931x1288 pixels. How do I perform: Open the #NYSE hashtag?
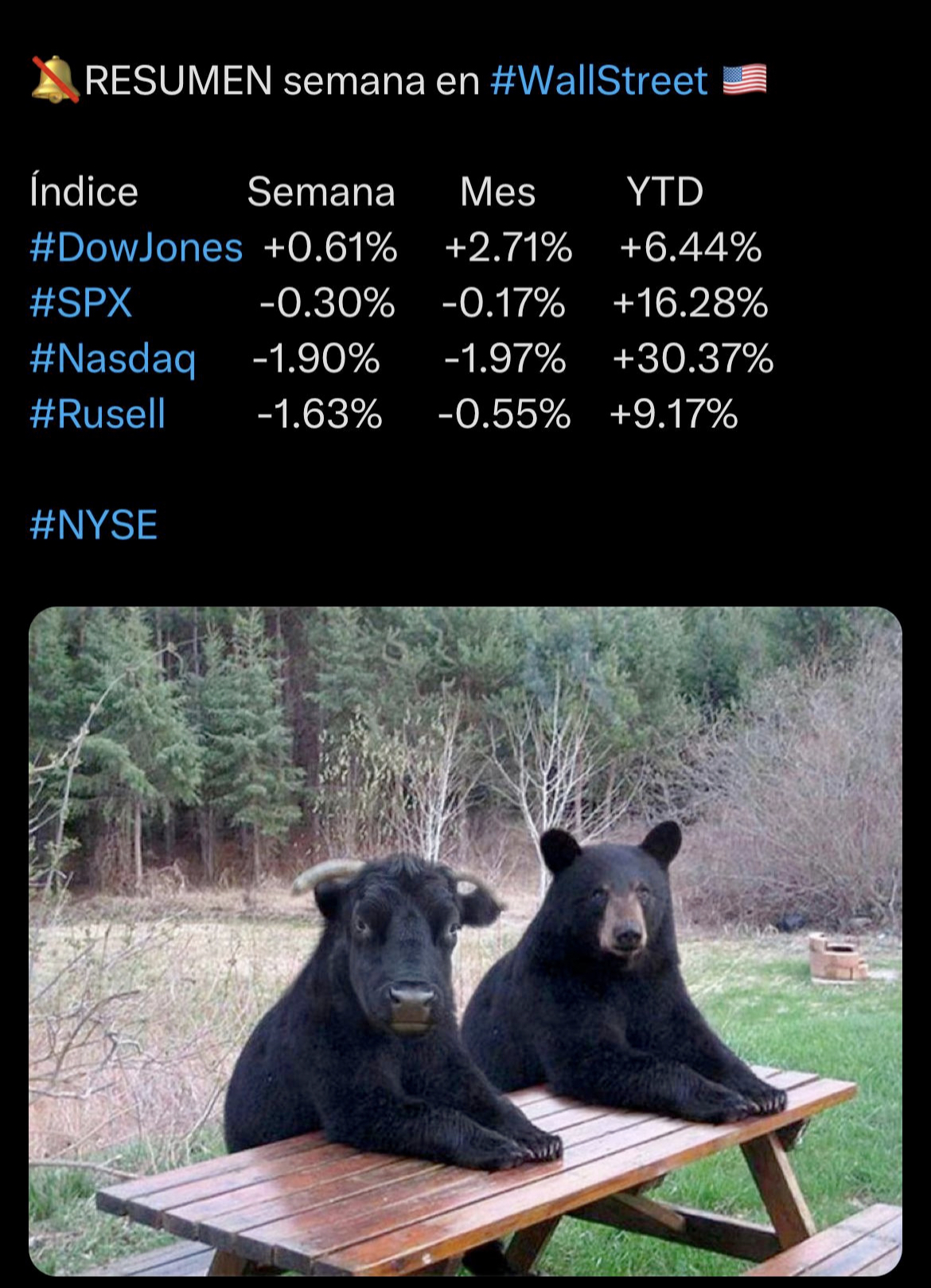[94, 525]
